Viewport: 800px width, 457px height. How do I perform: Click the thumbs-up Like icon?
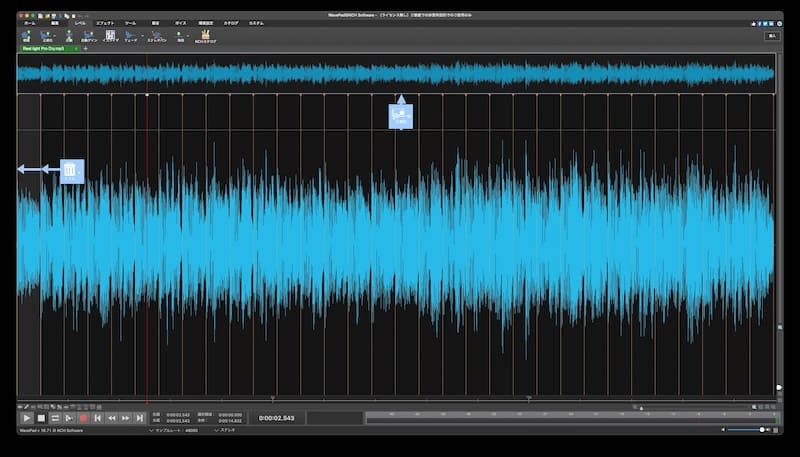point(753,23)
